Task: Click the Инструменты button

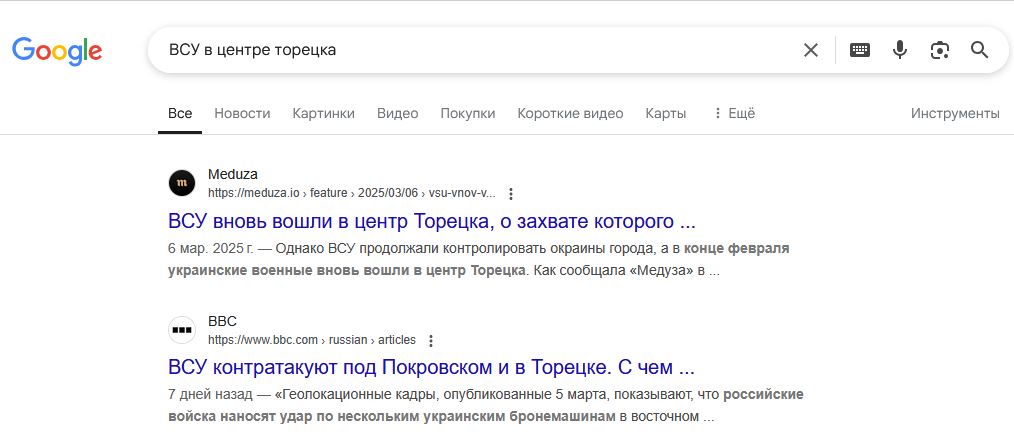Action: pos(954,113)
